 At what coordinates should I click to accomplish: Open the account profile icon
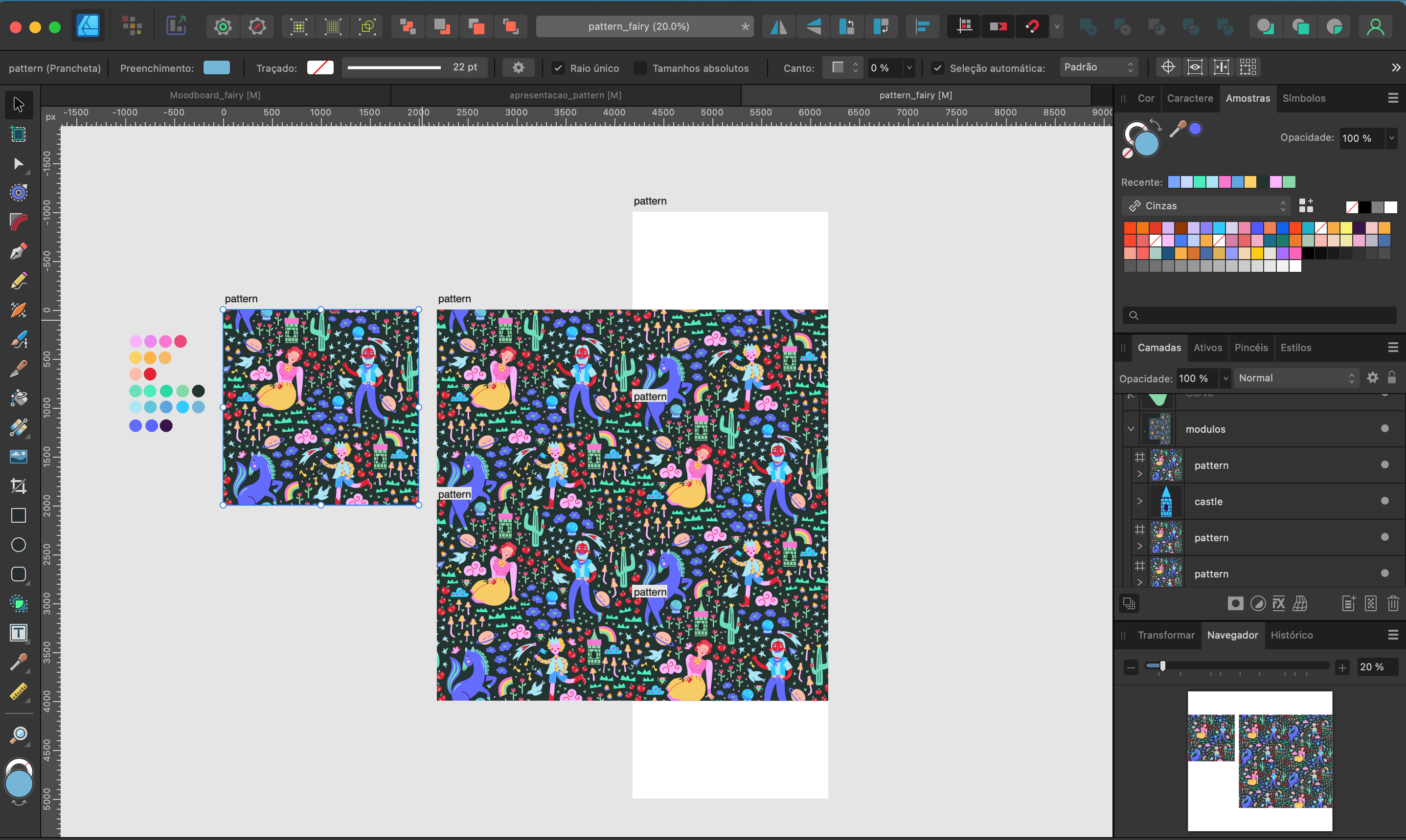[x=1376, y=26]
